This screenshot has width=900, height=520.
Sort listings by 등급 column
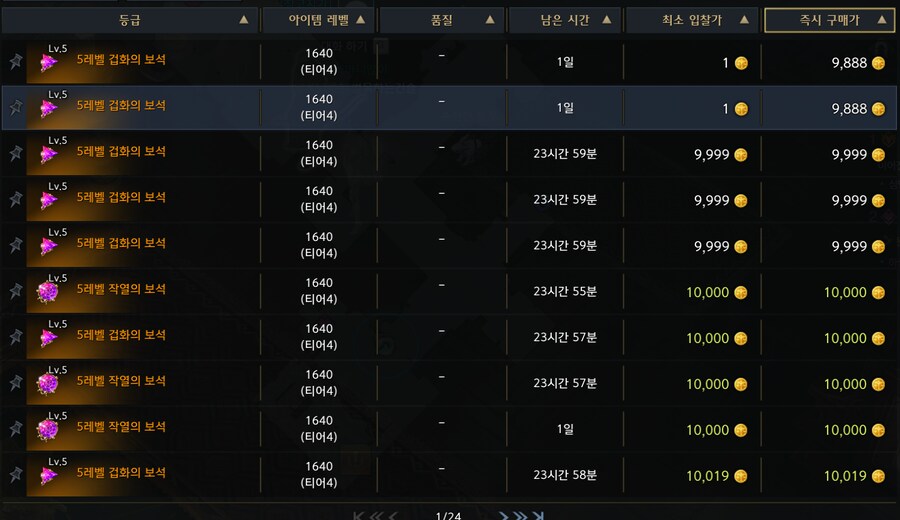point(130,20)
